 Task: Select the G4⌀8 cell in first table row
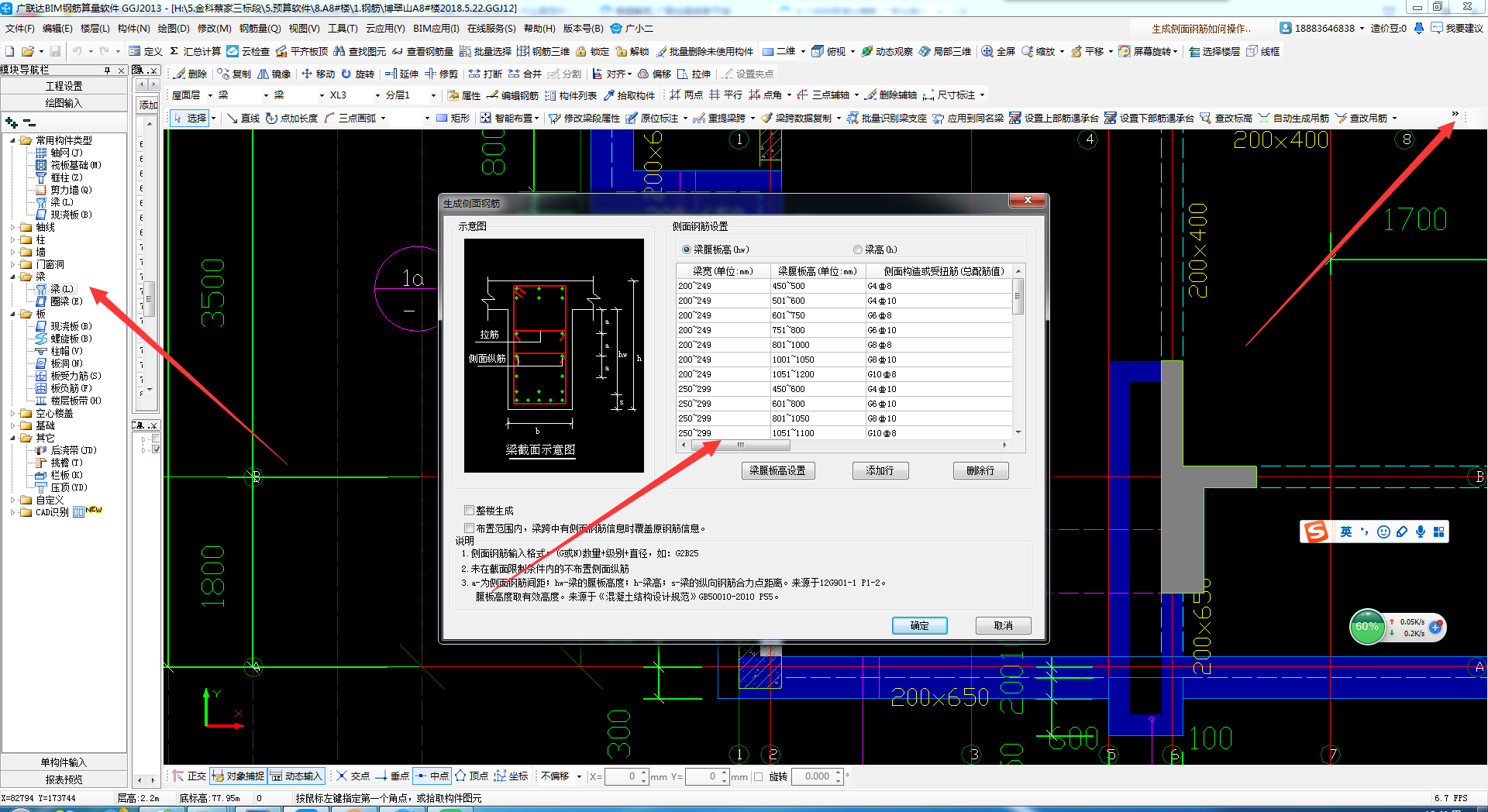939,286
